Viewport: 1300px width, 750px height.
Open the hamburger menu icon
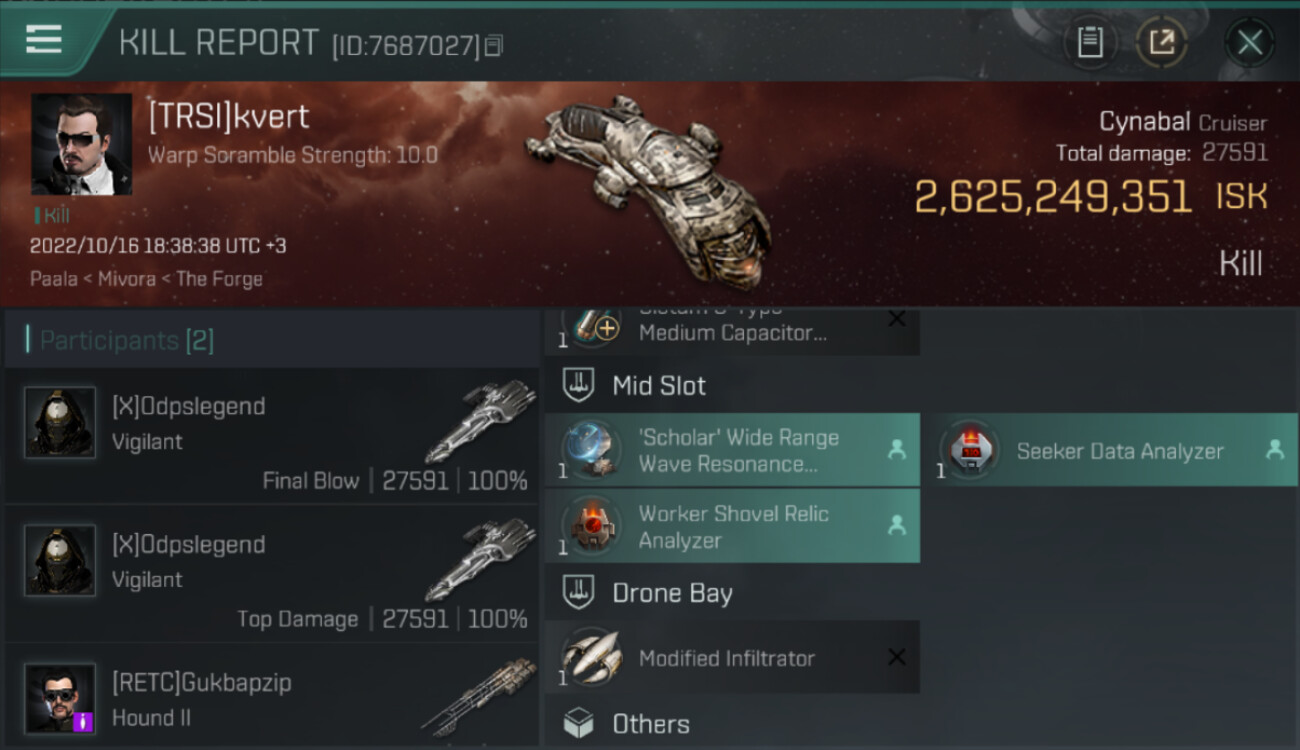pyautogui.click(x=44, y=40)
